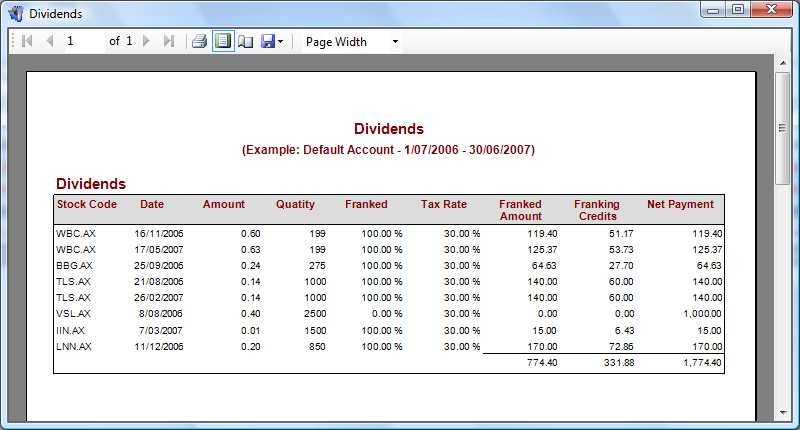This screenshot has height=430, width=800.
Task: Maximize the Dividends window
Action: point(738,10)
